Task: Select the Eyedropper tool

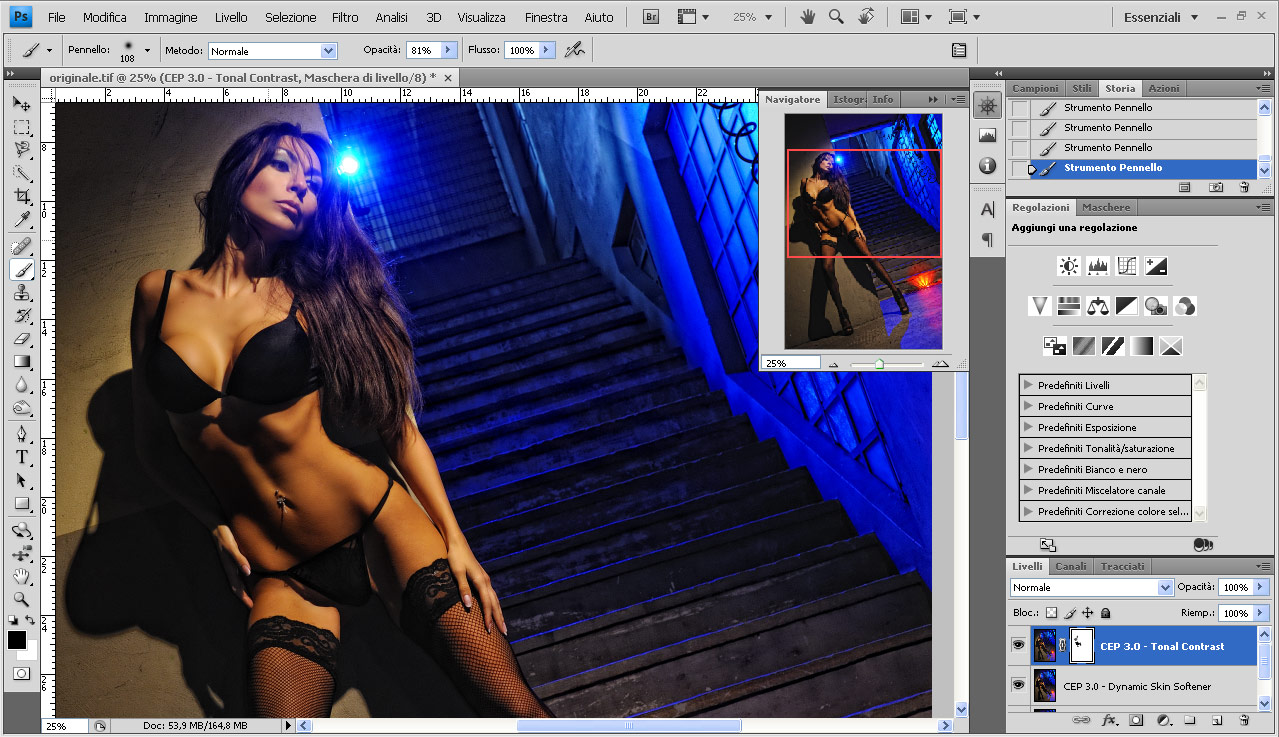Action: coord(21,219)
